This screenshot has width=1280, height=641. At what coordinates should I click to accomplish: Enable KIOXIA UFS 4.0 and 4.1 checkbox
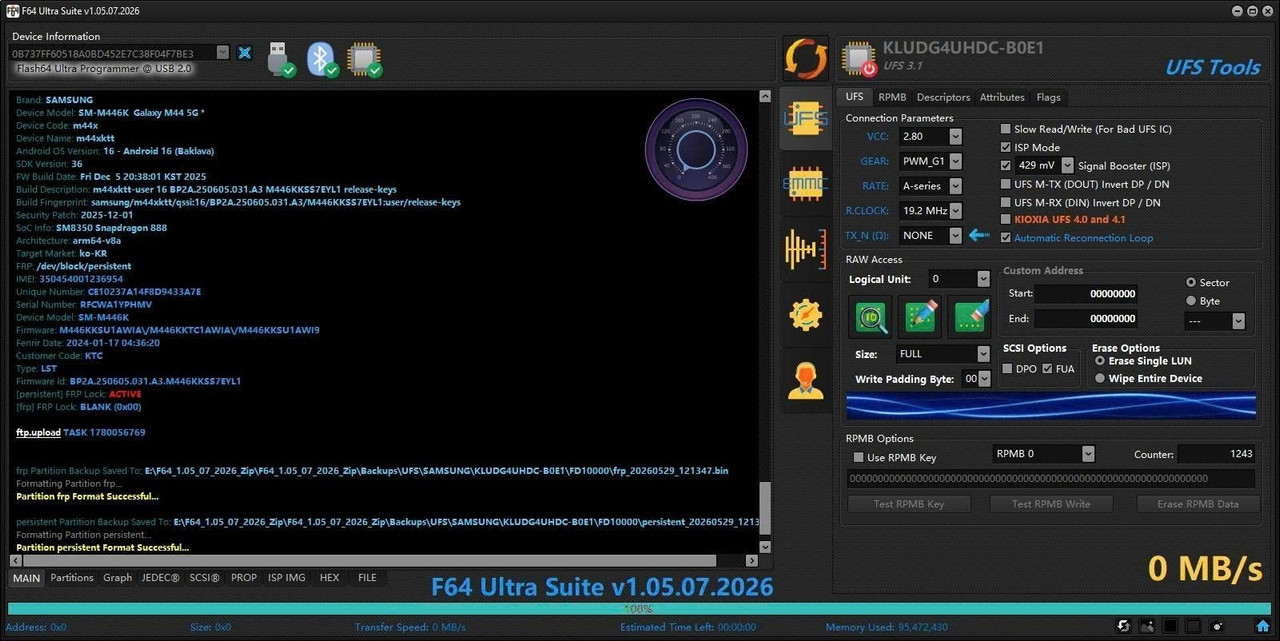pos(1006,219)
